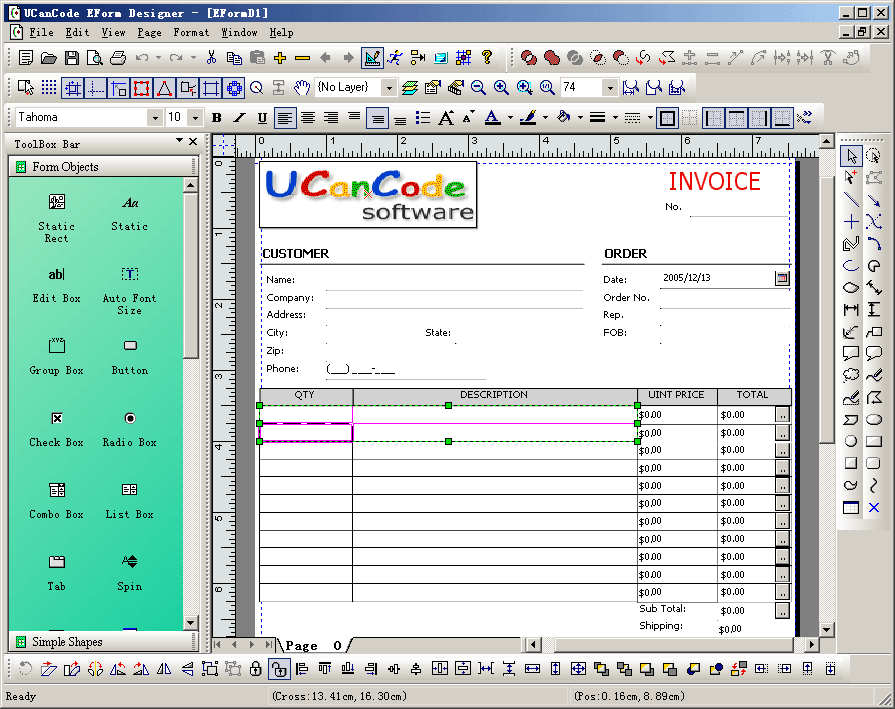Viewport: 895px width, 709px height.
Task: Click the Copy icon
Action: tap(234, 58)
